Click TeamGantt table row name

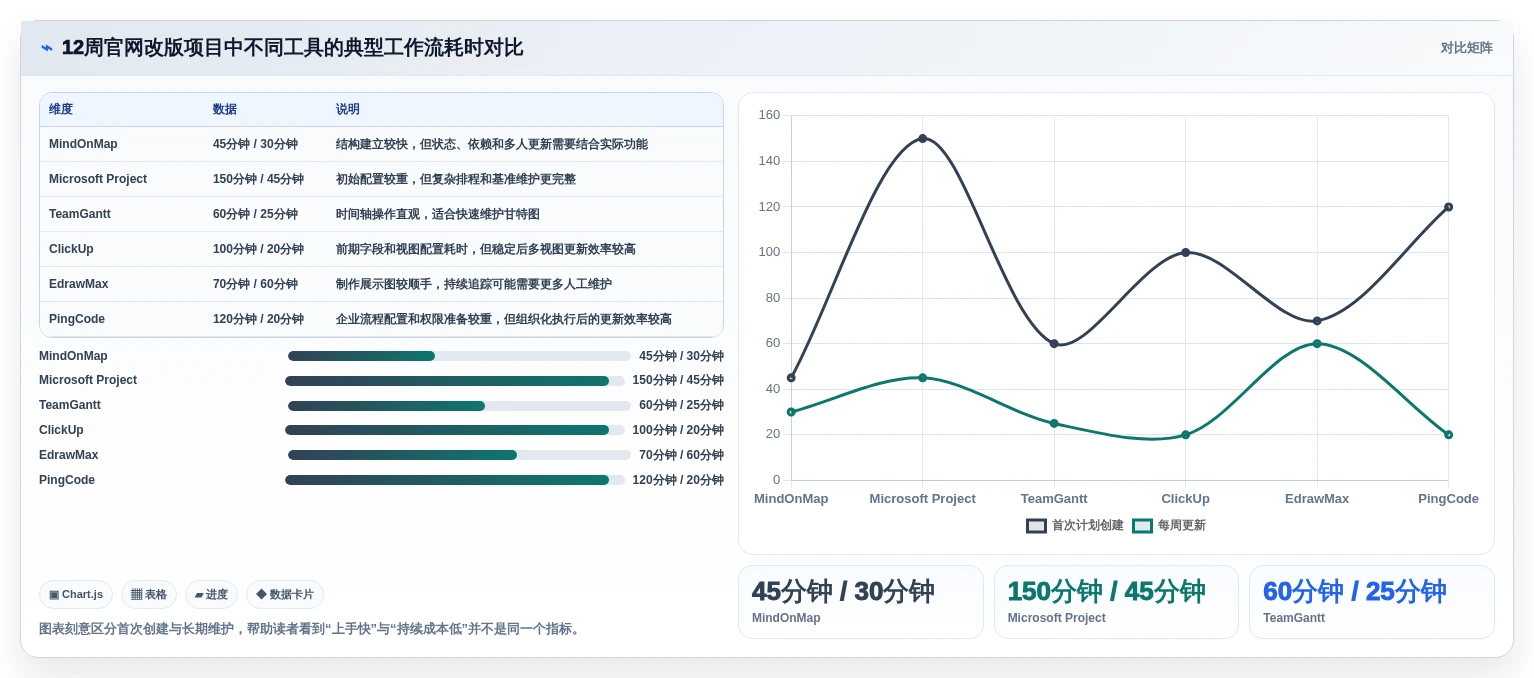[80, 214]
